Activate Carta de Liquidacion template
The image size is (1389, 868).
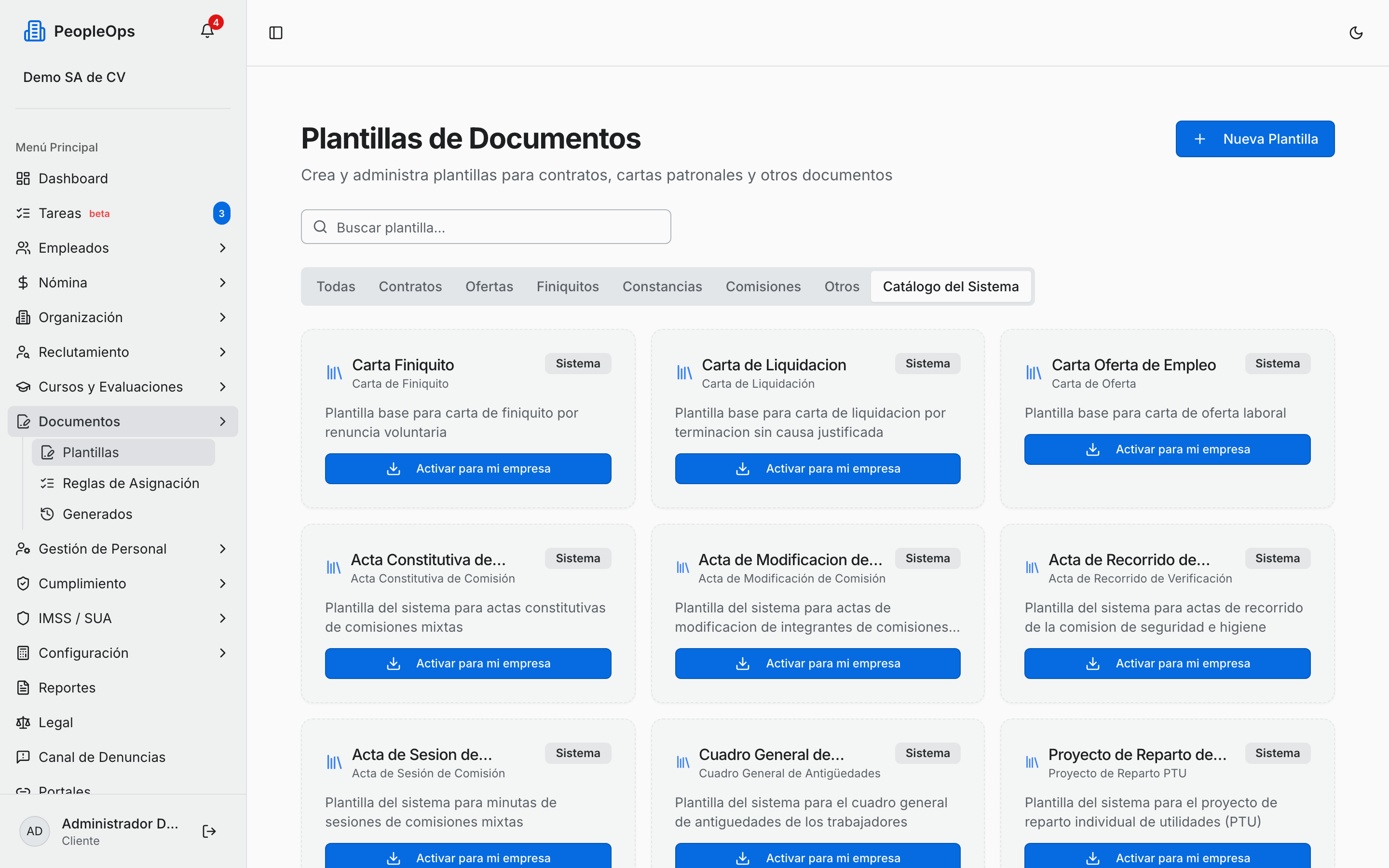(x=817, y=468)
